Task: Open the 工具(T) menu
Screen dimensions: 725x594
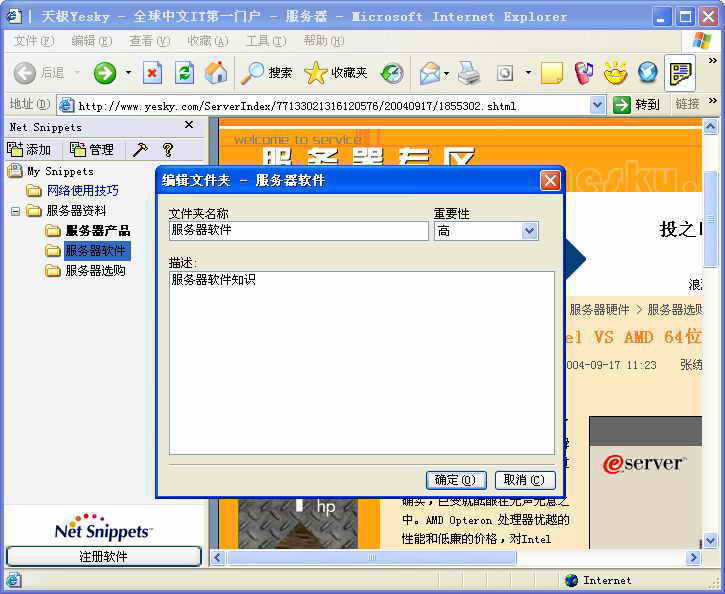Action: coord(265,40)
